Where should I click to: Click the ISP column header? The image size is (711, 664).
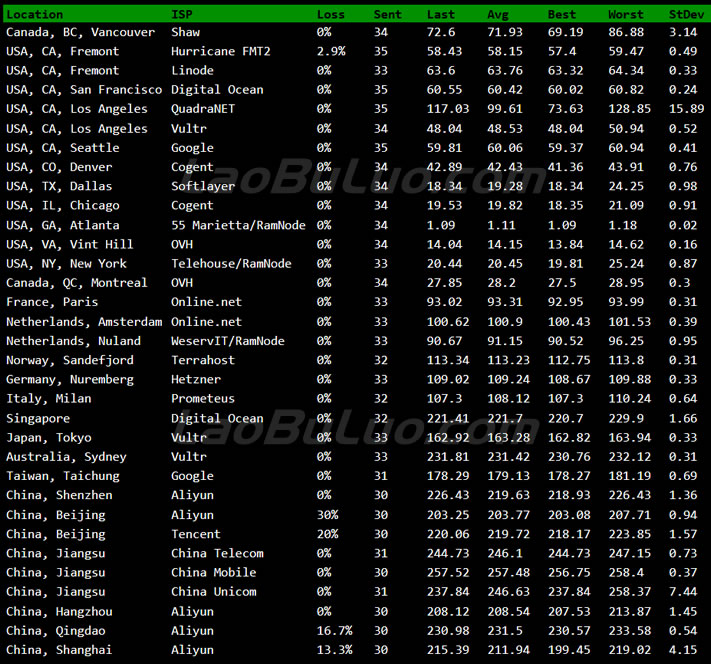pyautogui.click(x=182, y=15)
